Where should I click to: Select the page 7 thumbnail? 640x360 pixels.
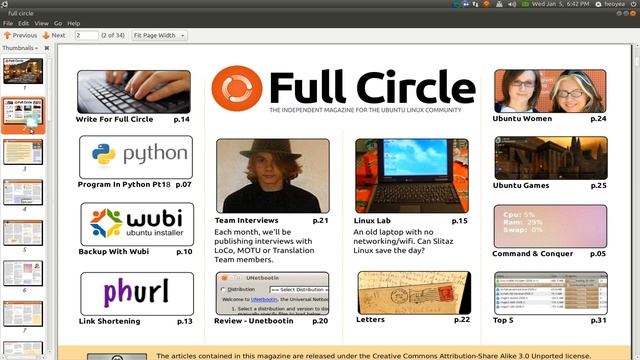point(23,313)
